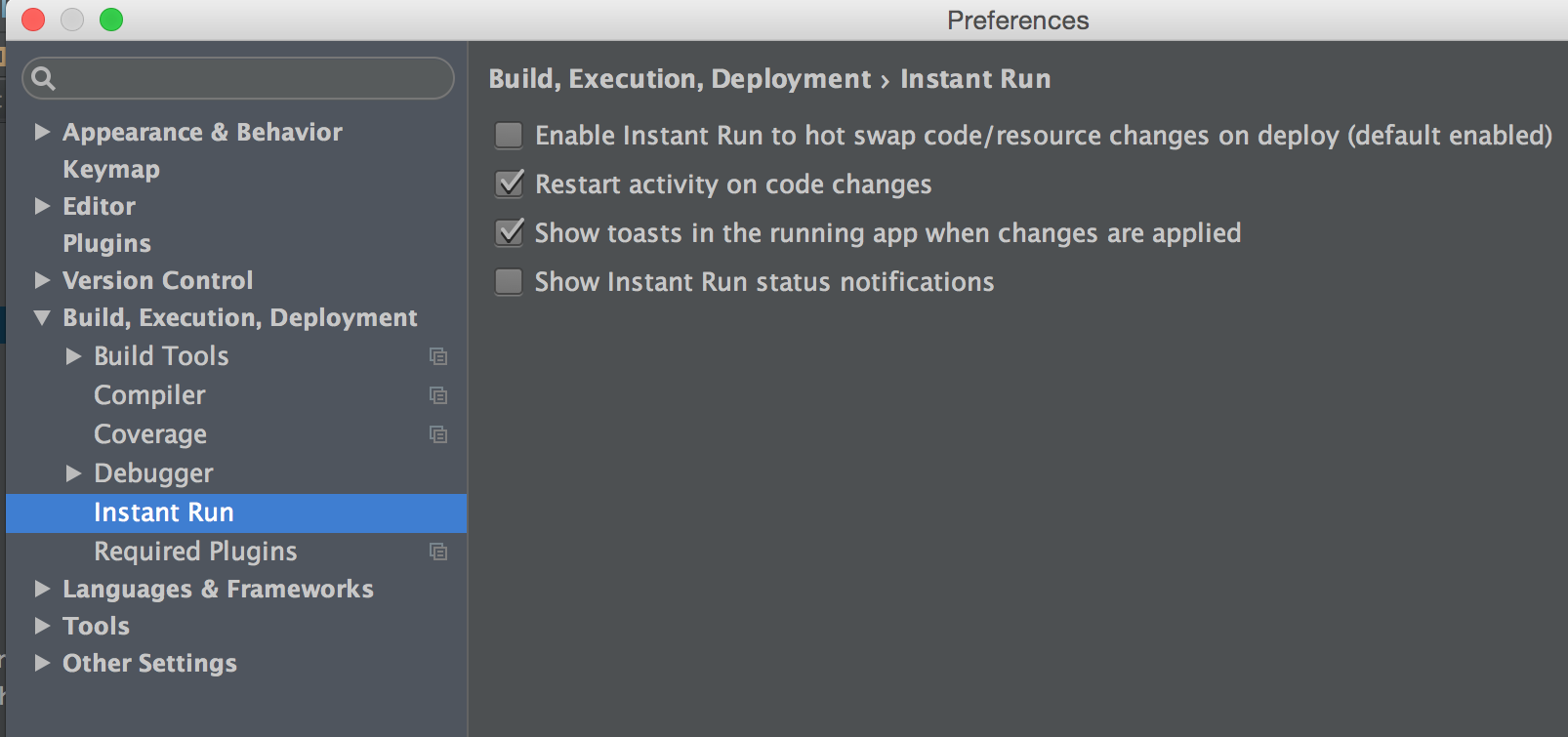Enable Show Instant Run status notifications

tap(509, 281)
